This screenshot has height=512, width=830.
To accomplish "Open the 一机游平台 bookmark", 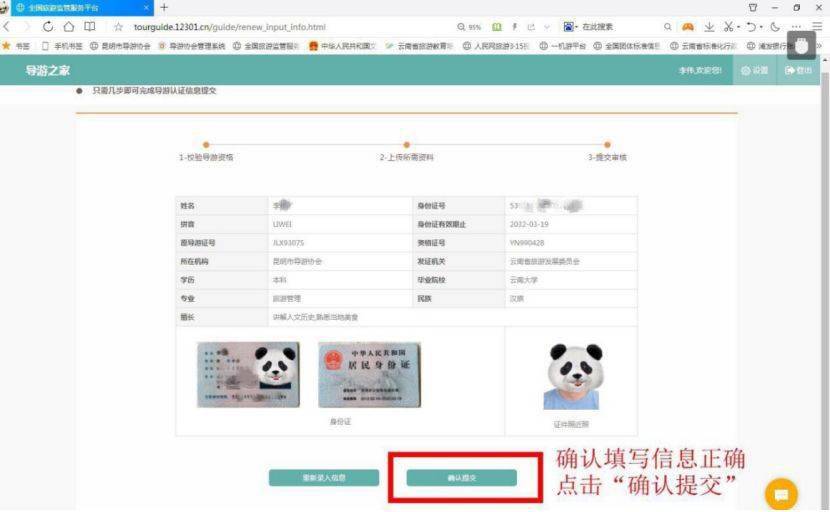I will (x=562, y=46).
